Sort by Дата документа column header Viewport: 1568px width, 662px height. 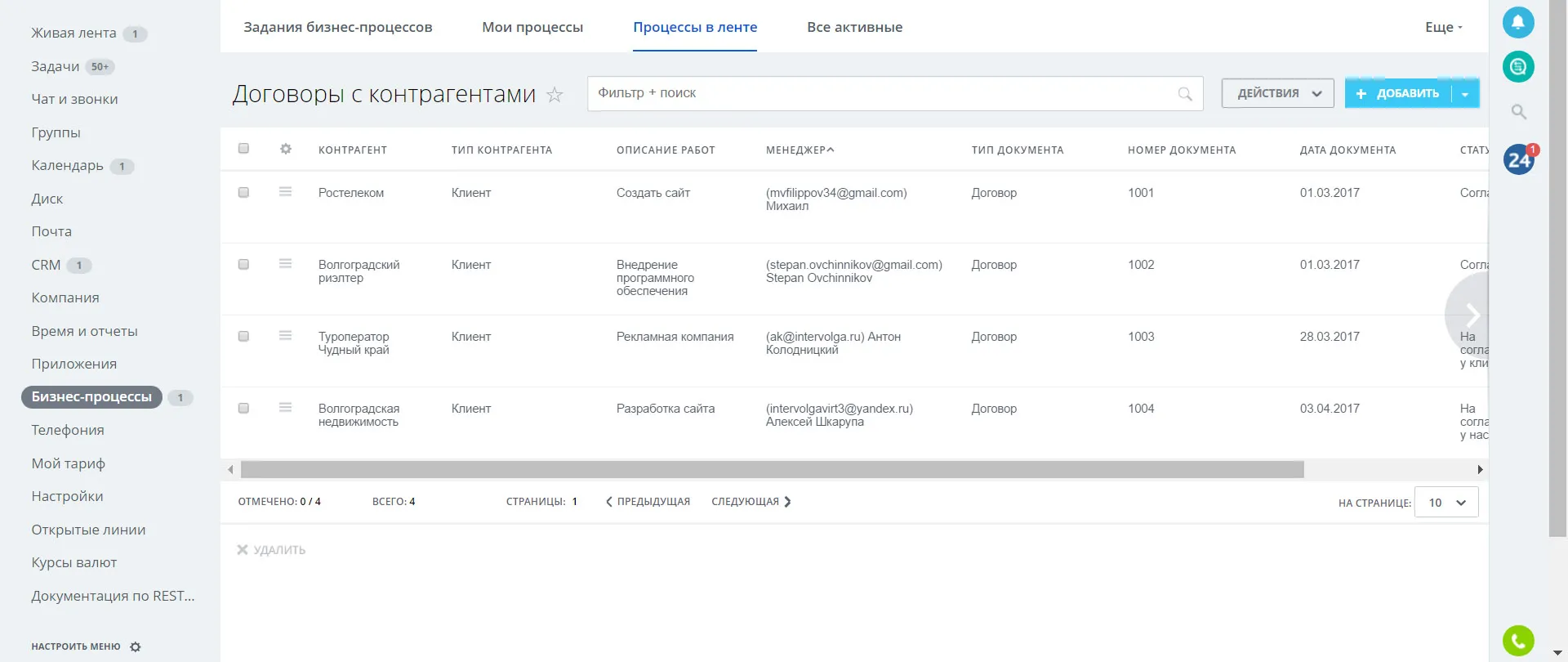pyautogui.click(x=1347, y=150)
